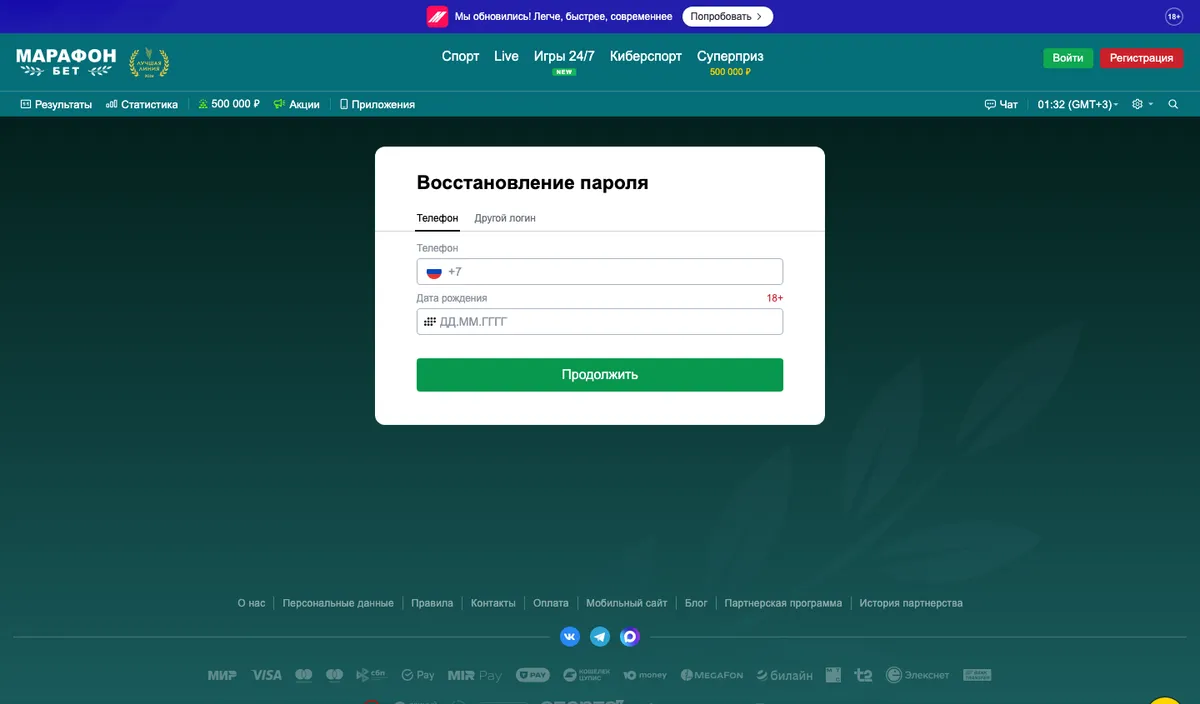The width and height of the screenshot is (1200, 704).
Task: Open the Russian flag country code selector
Action: [434, 272]
